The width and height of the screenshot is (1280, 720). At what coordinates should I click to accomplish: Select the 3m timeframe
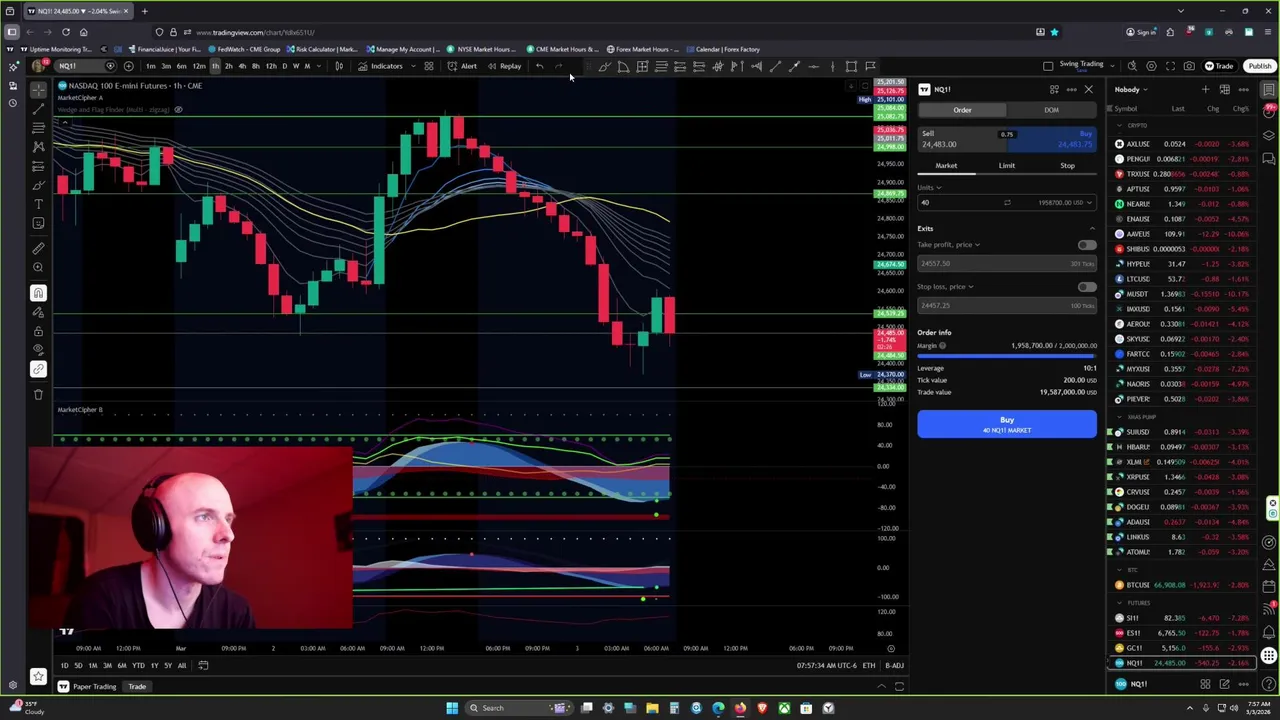[x=166, y=66]
